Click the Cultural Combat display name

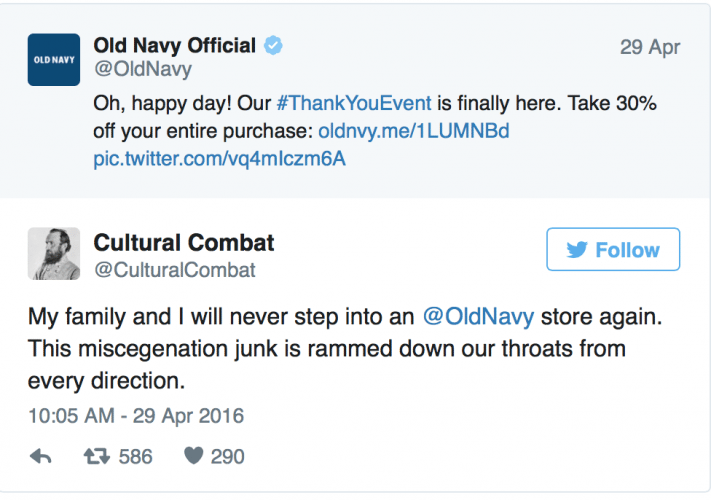(184, 243)
